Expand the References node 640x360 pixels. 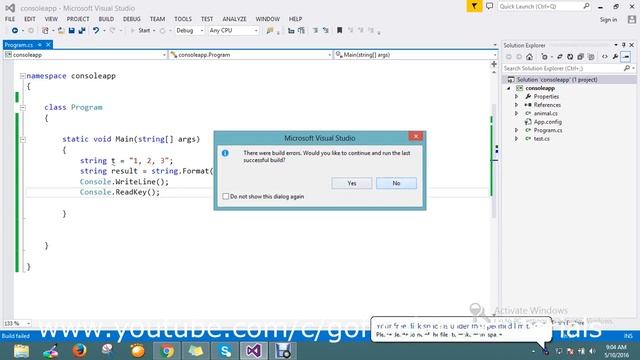click(x=517, y=105)
